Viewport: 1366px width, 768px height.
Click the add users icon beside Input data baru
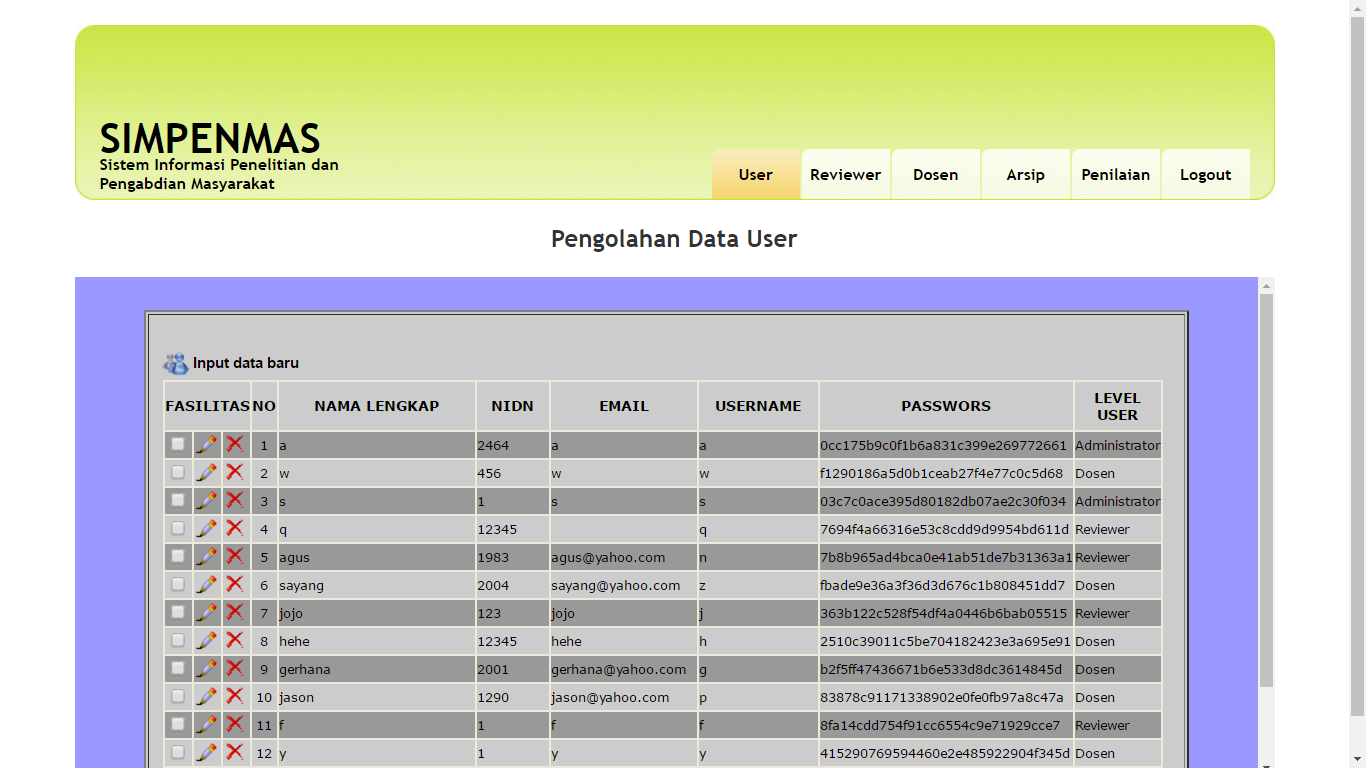point(176,364)
